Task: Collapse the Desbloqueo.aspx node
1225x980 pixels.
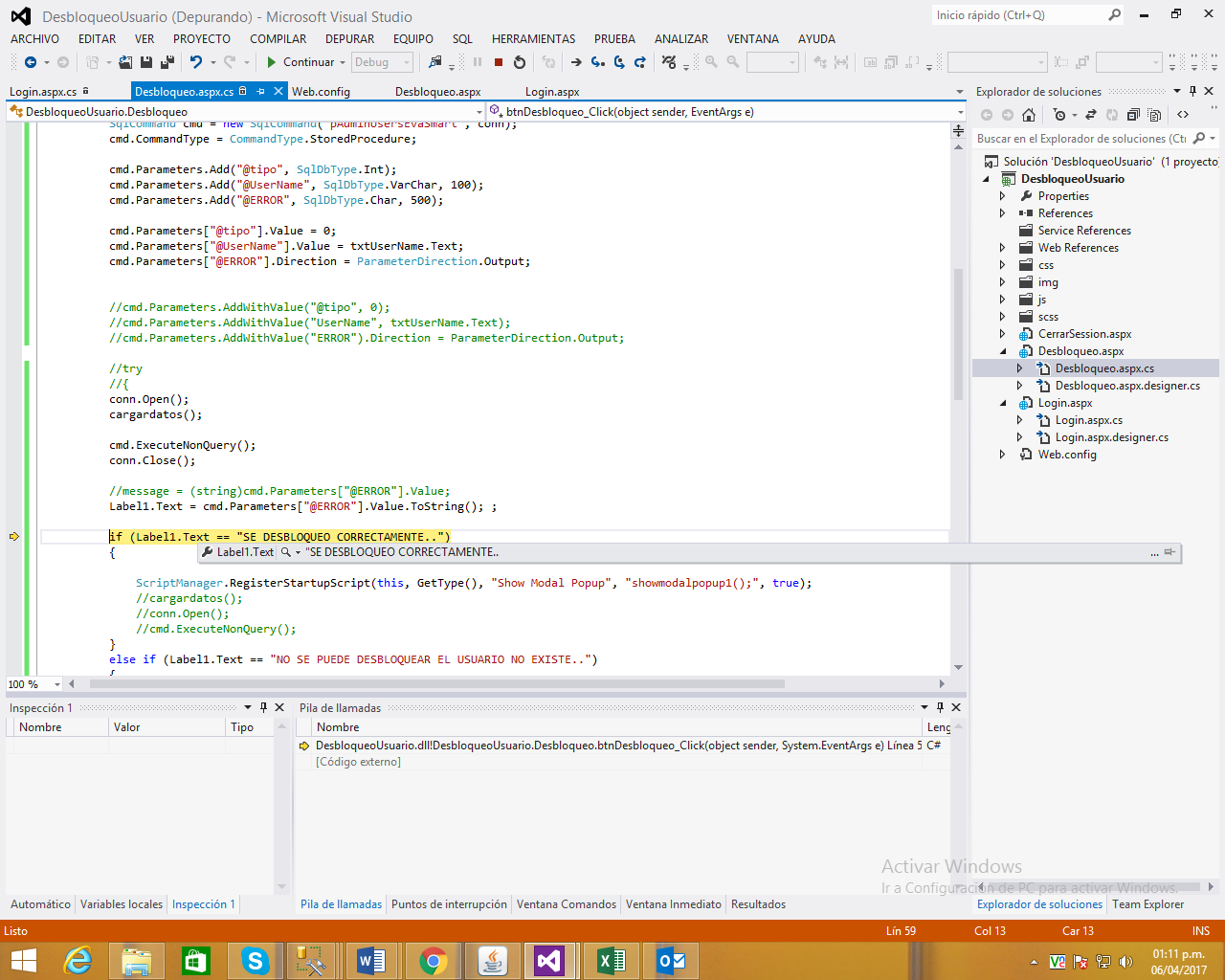Action: coord(1003,351)
